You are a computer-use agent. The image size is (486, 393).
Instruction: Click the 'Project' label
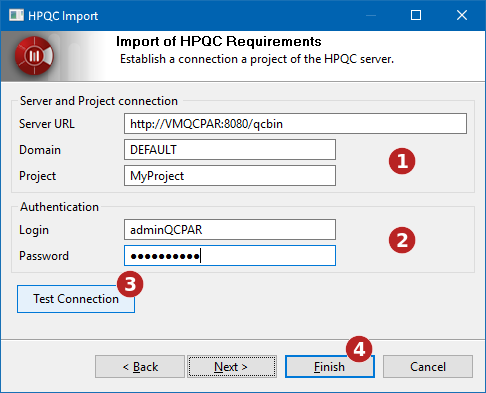37,176
